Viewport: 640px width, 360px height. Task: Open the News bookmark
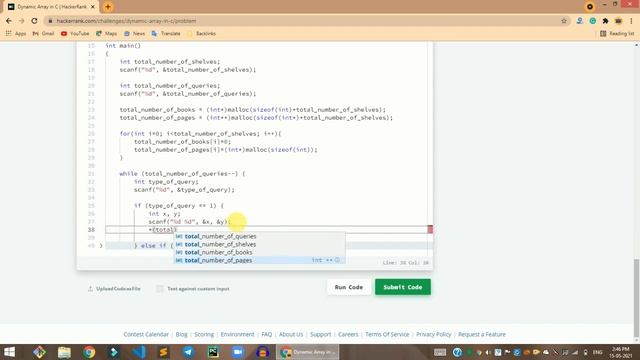134,33
